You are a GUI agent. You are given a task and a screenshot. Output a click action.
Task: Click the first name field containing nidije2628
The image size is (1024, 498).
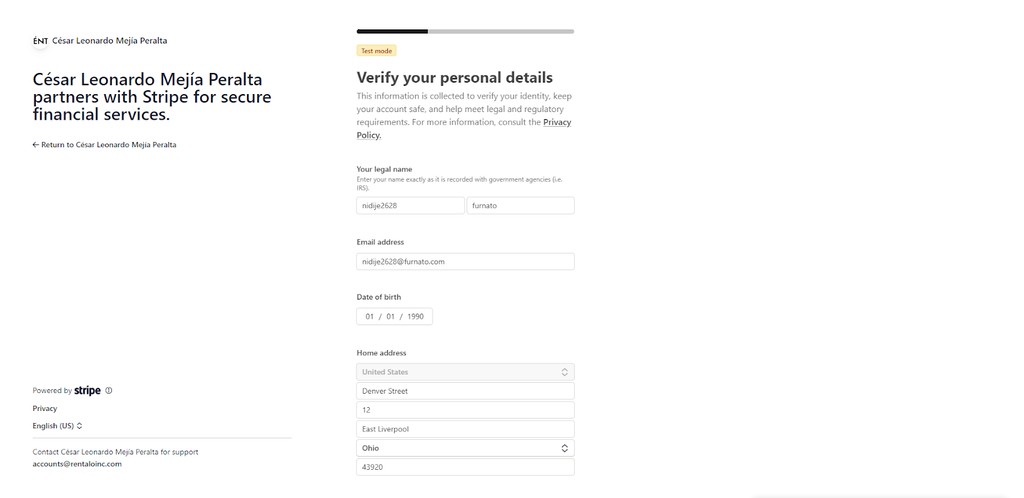pos(410,205)
